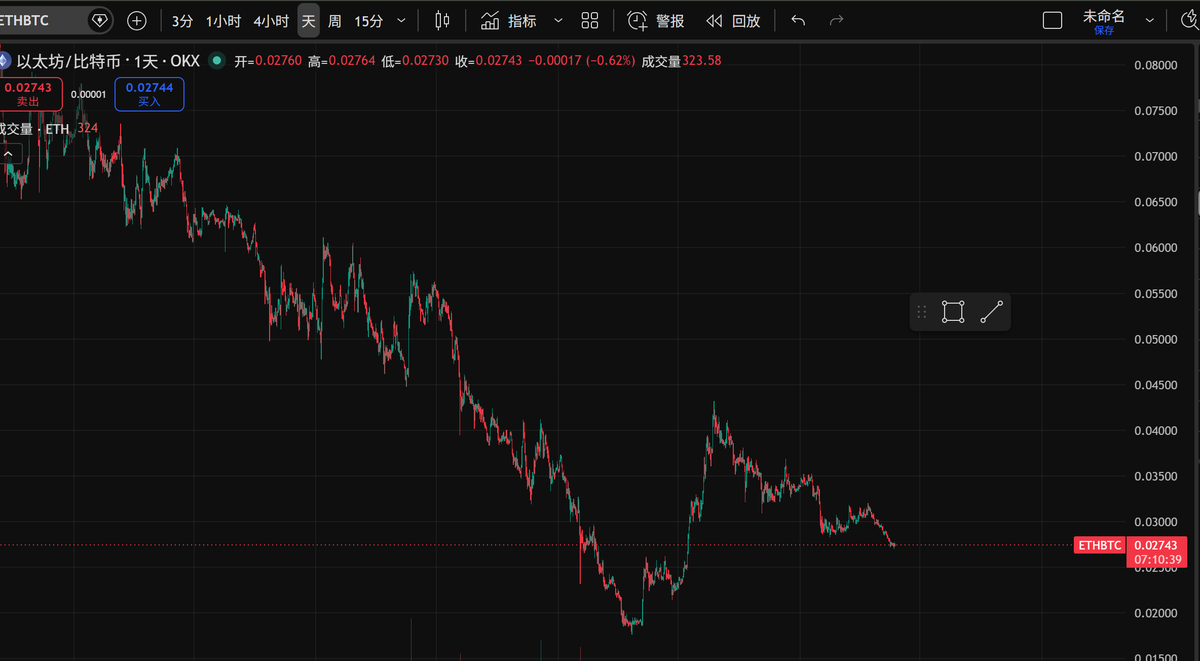The width and height of the screenshot is (1200, 661).
Task: Select the 成交量 · ETH volume indicator label
Action: (x=35, y=128)
